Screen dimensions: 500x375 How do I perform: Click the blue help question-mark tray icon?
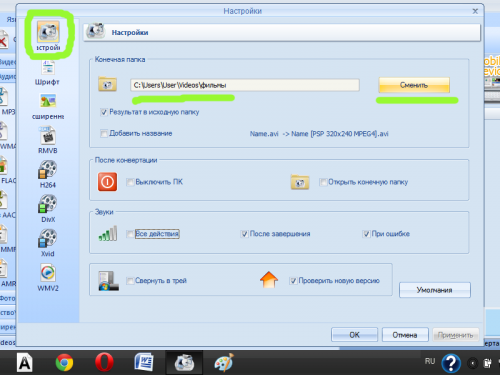pyautogui.click(x=451, y=363)
